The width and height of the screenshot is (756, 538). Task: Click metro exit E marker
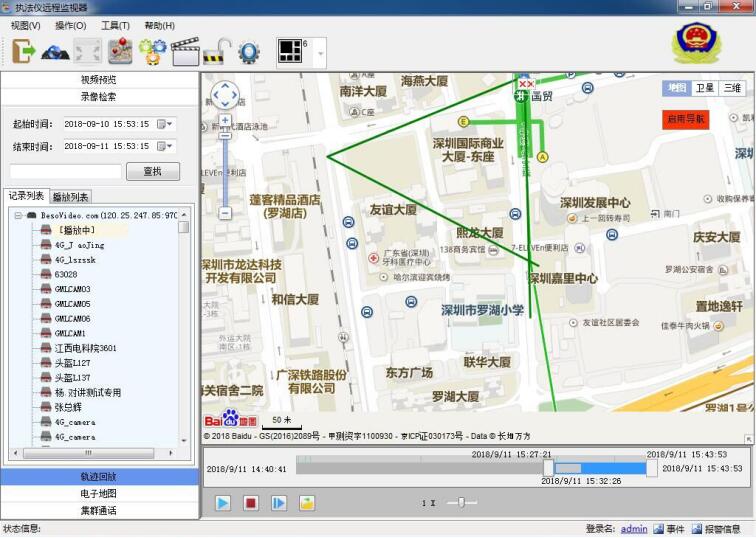pyautogui.click(x=463, y=121)
